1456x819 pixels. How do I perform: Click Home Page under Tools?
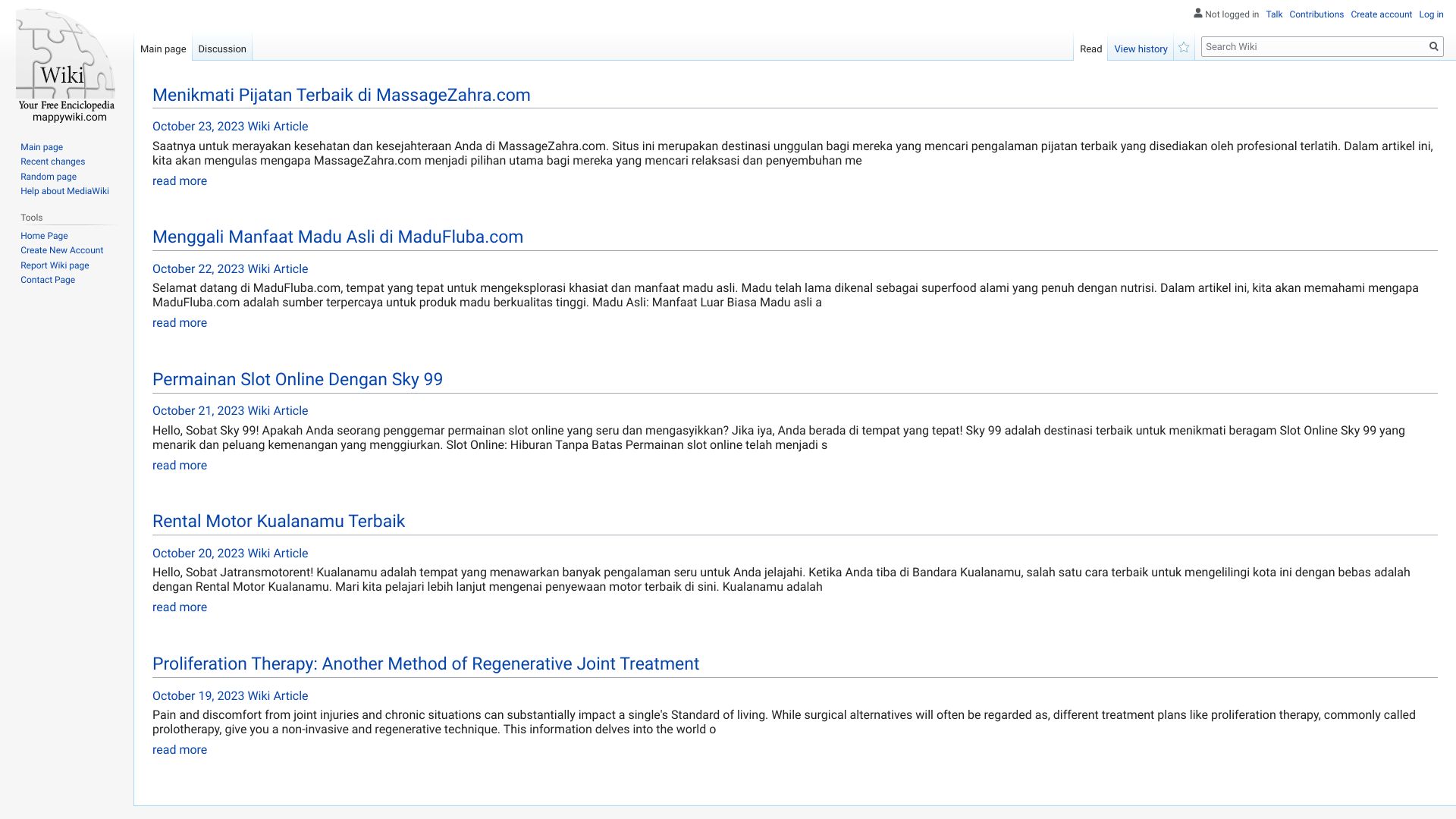point(44,236)
